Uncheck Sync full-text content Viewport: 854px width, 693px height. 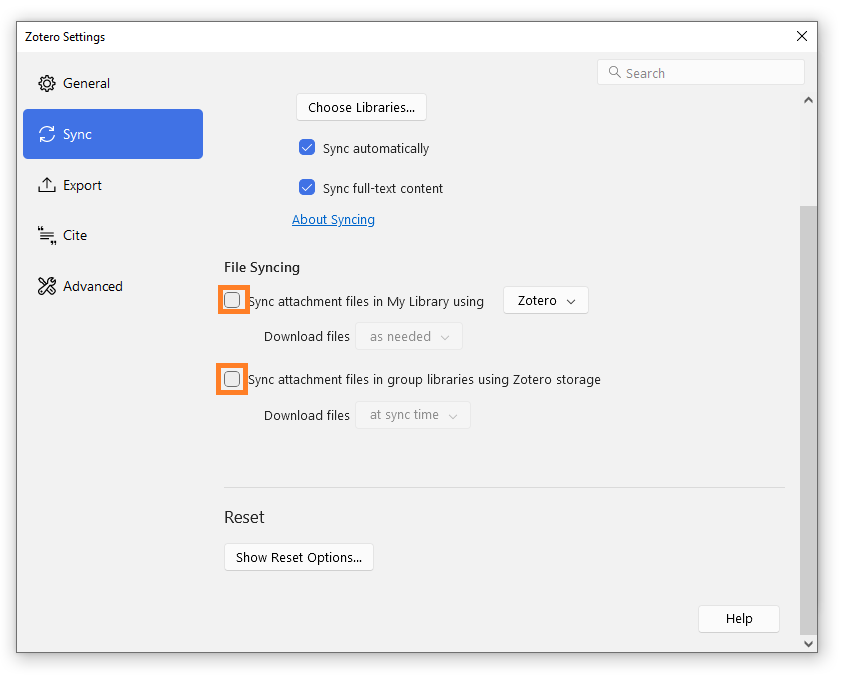click(307, 188)
